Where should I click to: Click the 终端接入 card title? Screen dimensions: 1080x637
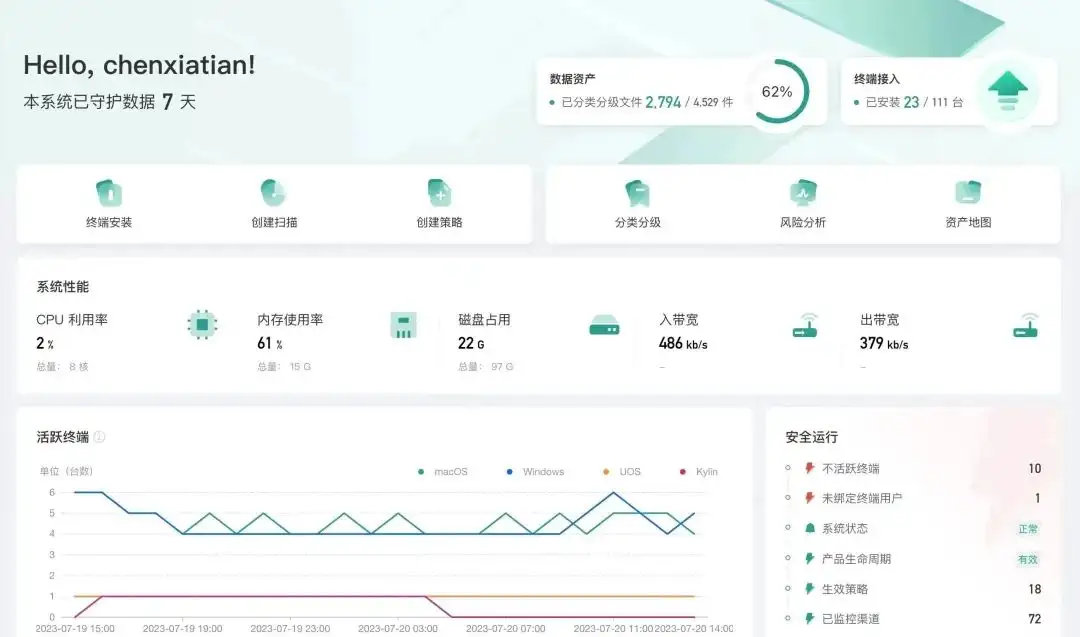tap(877, 79)
